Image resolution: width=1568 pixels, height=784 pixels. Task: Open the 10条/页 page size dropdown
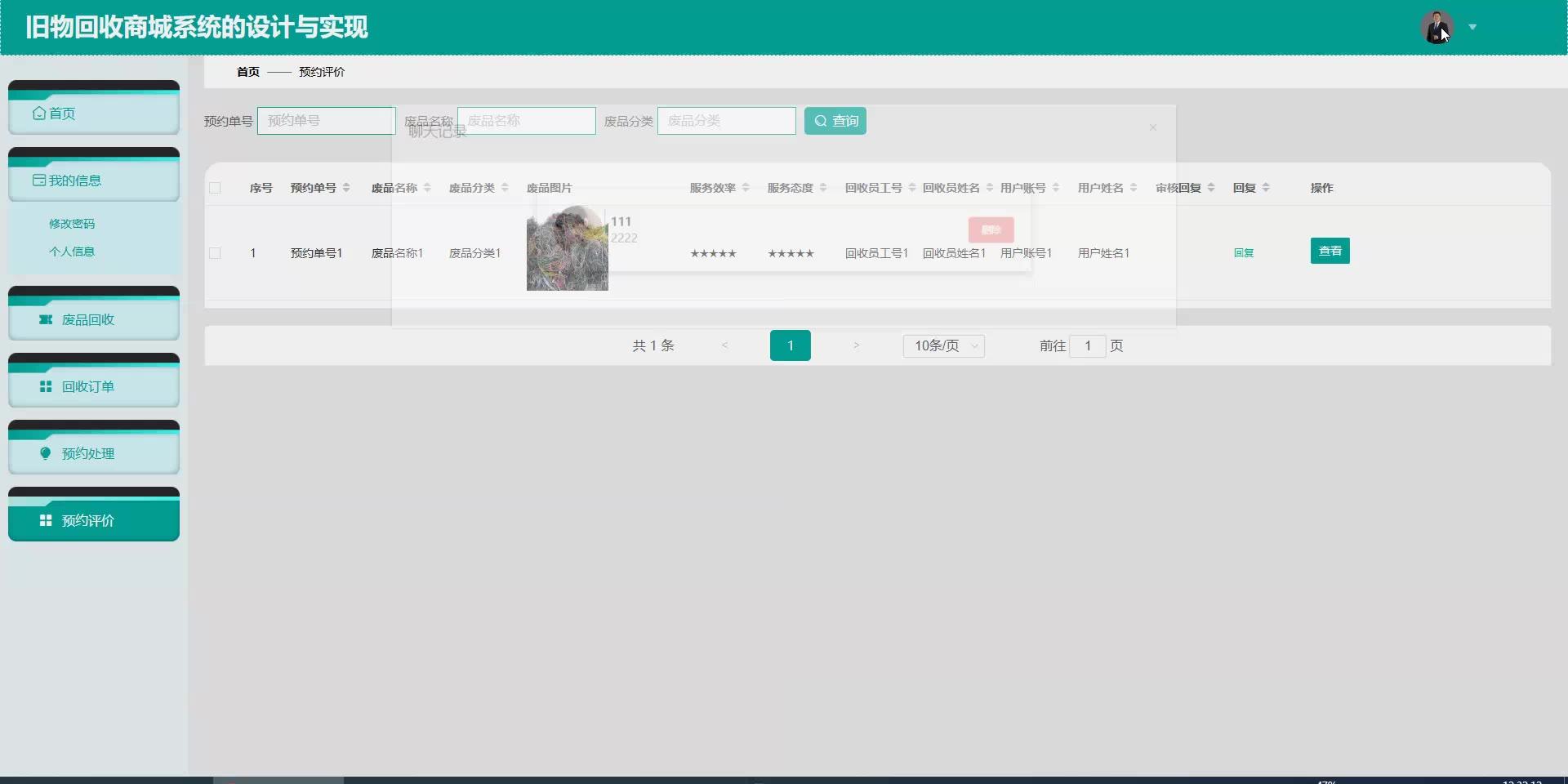(x=944, y=345)
